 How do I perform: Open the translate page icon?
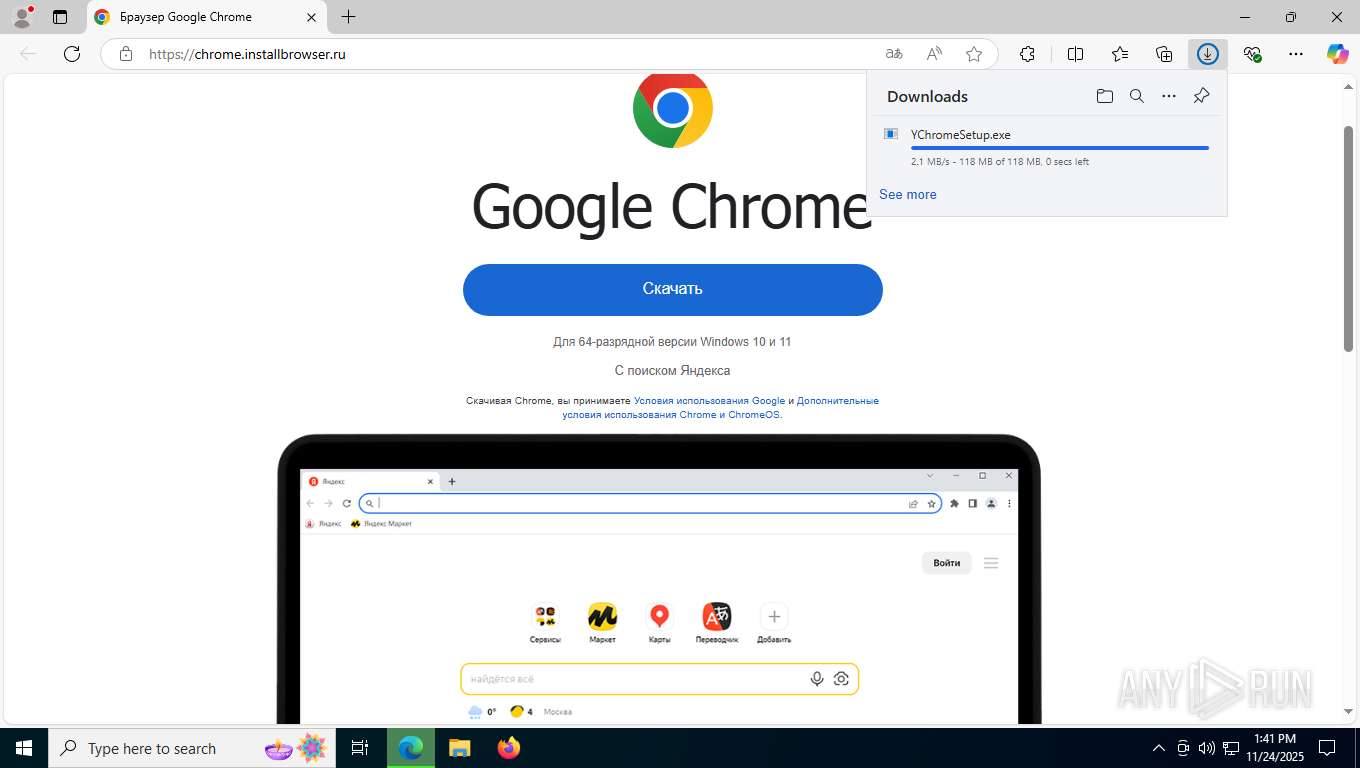click(894, 54)
